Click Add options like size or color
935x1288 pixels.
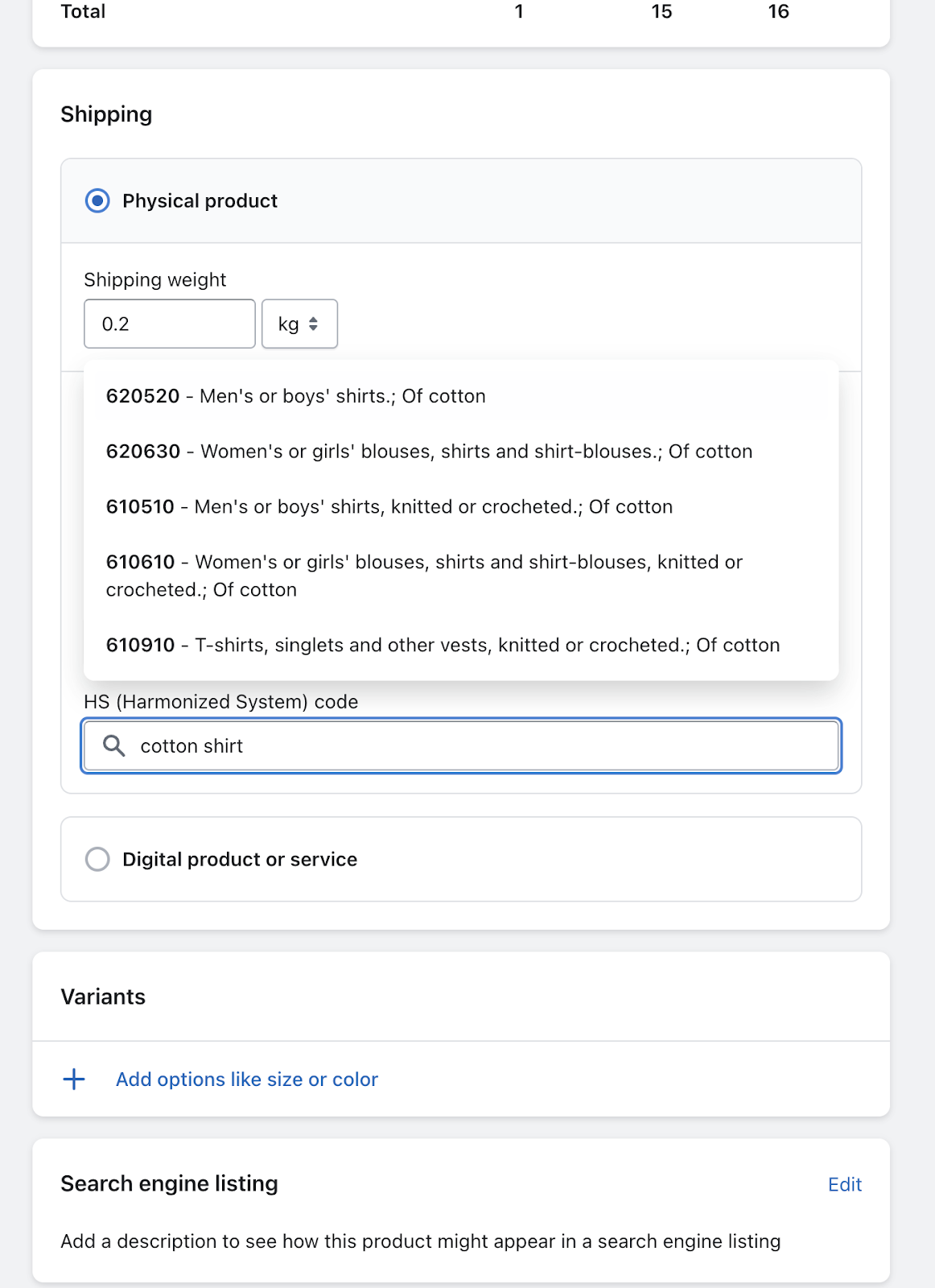[x=246, y=1080]
